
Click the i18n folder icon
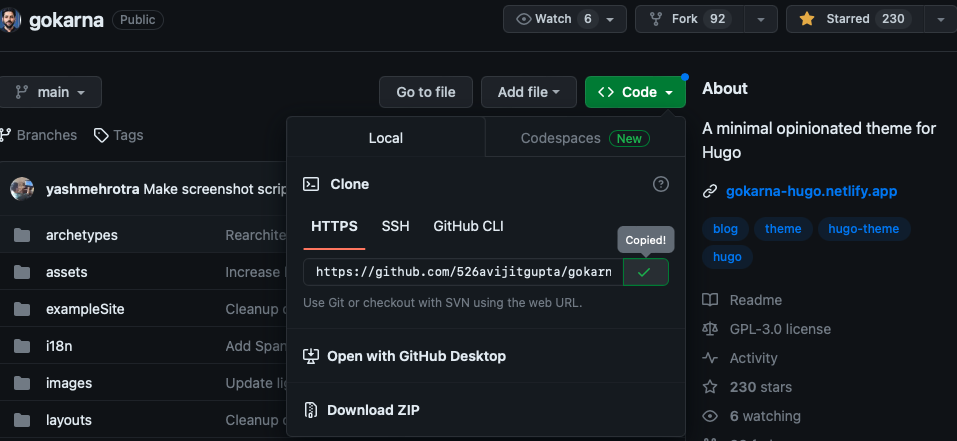tap(22, 346)
